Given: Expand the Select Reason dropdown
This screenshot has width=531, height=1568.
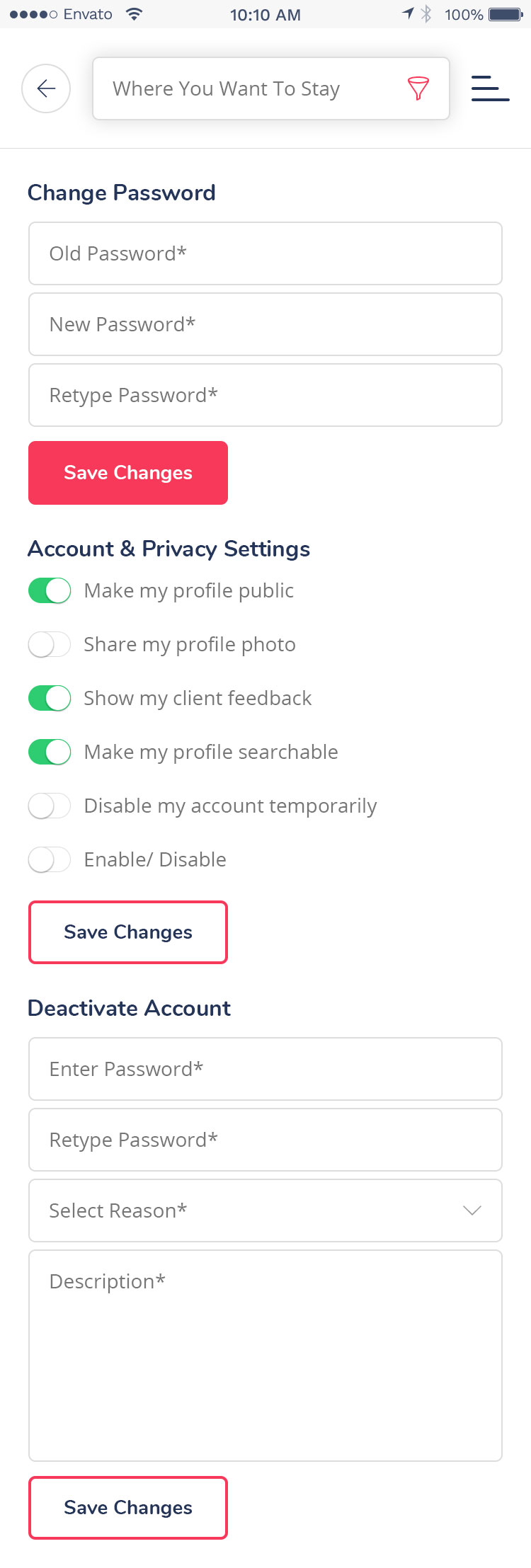Looking at the screenshot, I should pyautogui.click(x=265, y=1211).
